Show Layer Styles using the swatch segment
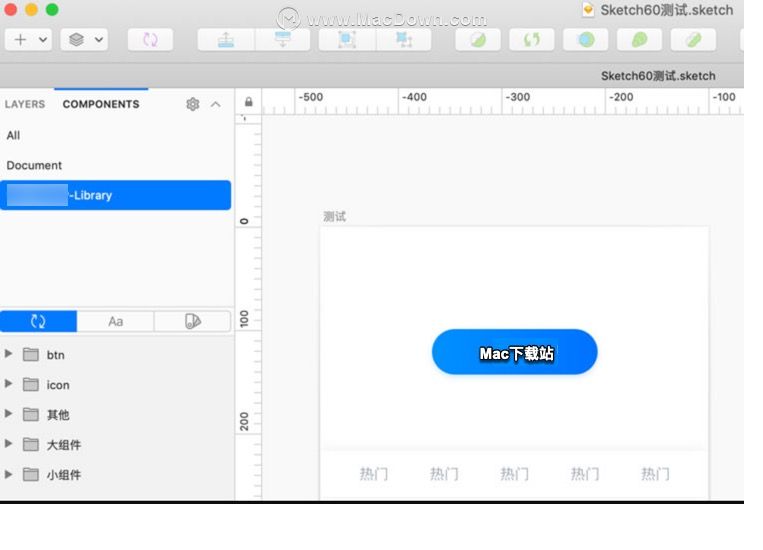Screen dimensions: 763x550 click(x=193, y=321)
